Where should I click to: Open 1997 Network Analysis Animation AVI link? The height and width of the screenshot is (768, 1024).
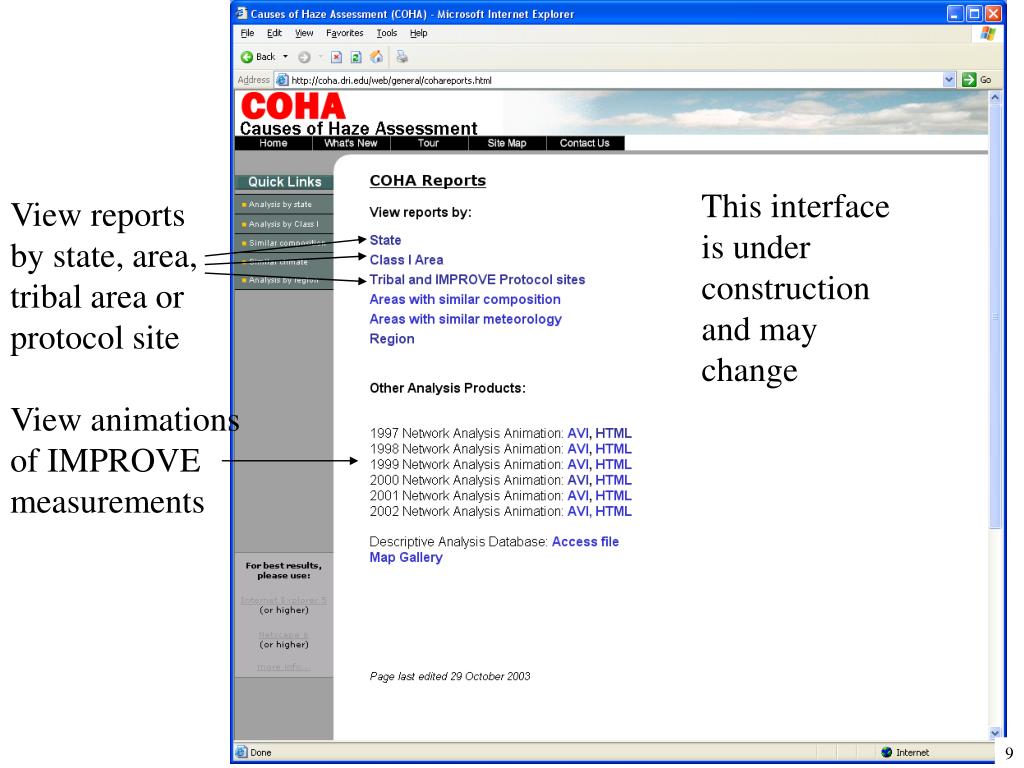578,433
